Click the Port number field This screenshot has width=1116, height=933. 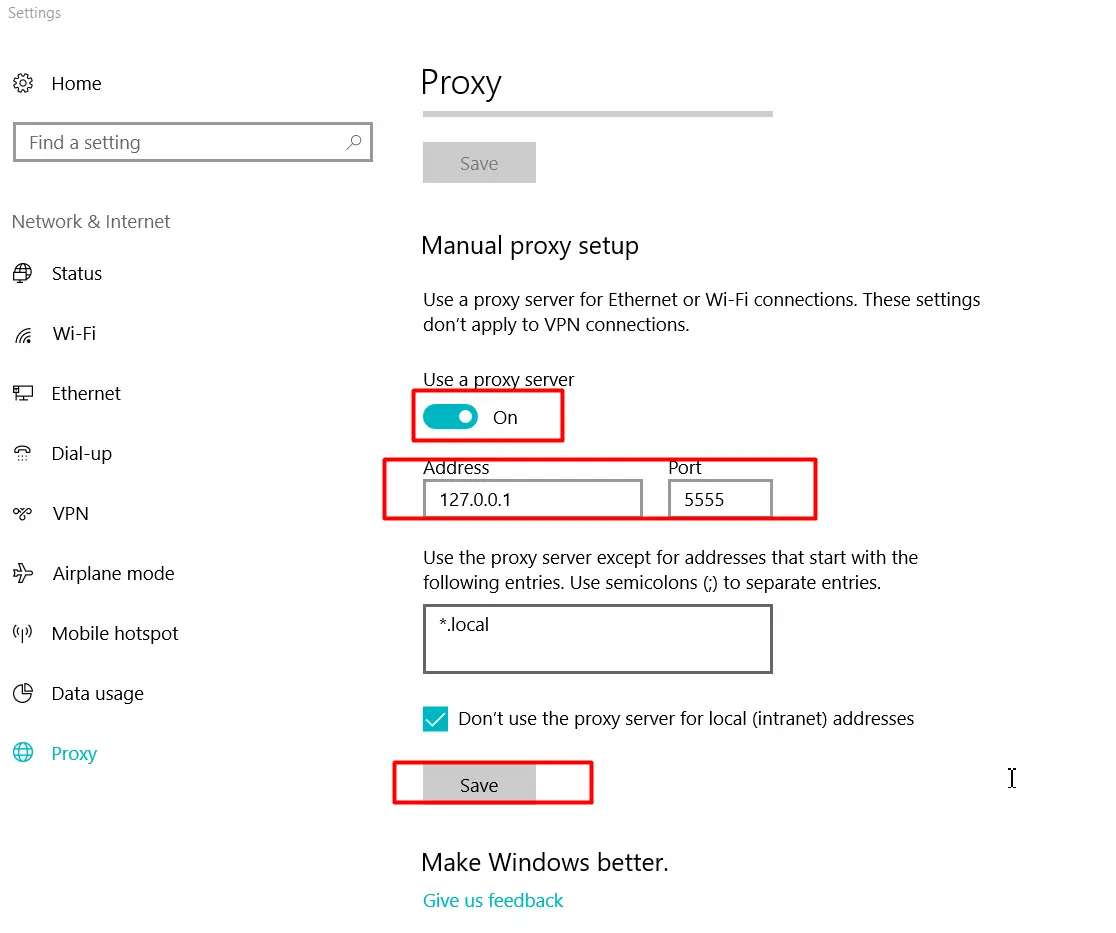point(720,499)
